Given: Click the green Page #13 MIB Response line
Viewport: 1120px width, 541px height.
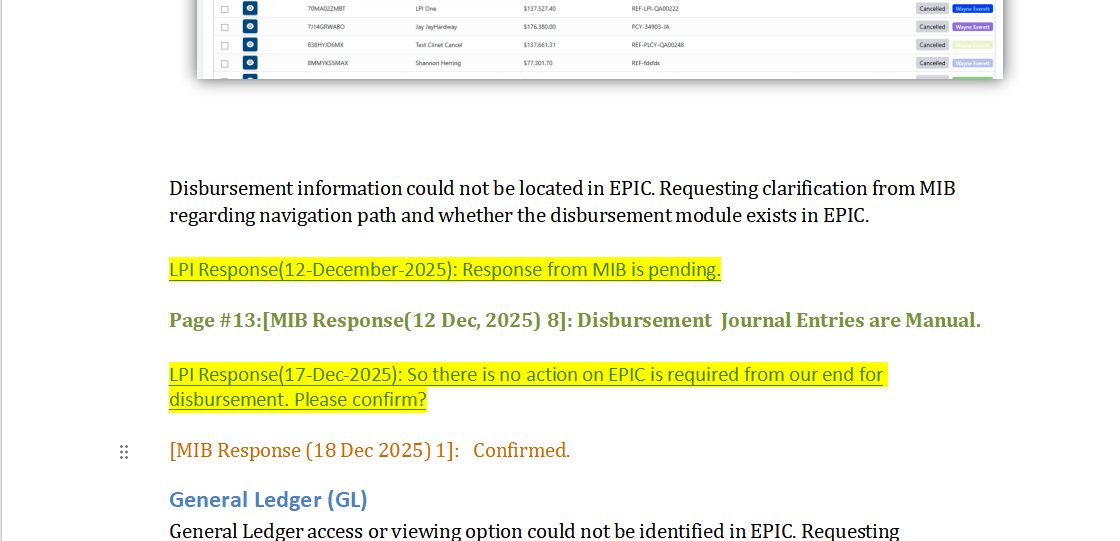Looking at the screenshot, I should (x=574, y=321).
